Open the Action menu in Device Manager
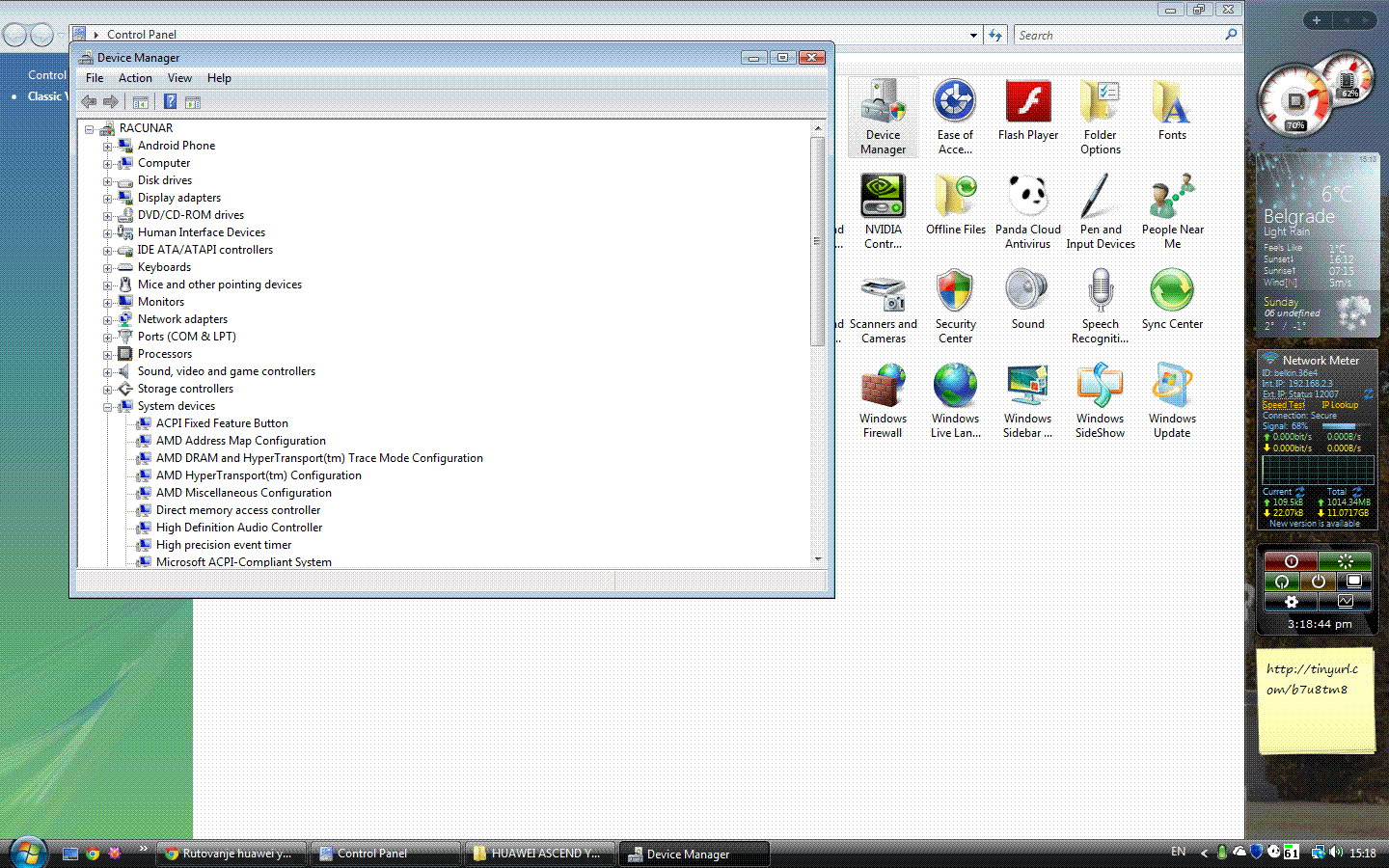Viewport: 1389px width, 868px height. pyautogui.click(x=135, y=78)
